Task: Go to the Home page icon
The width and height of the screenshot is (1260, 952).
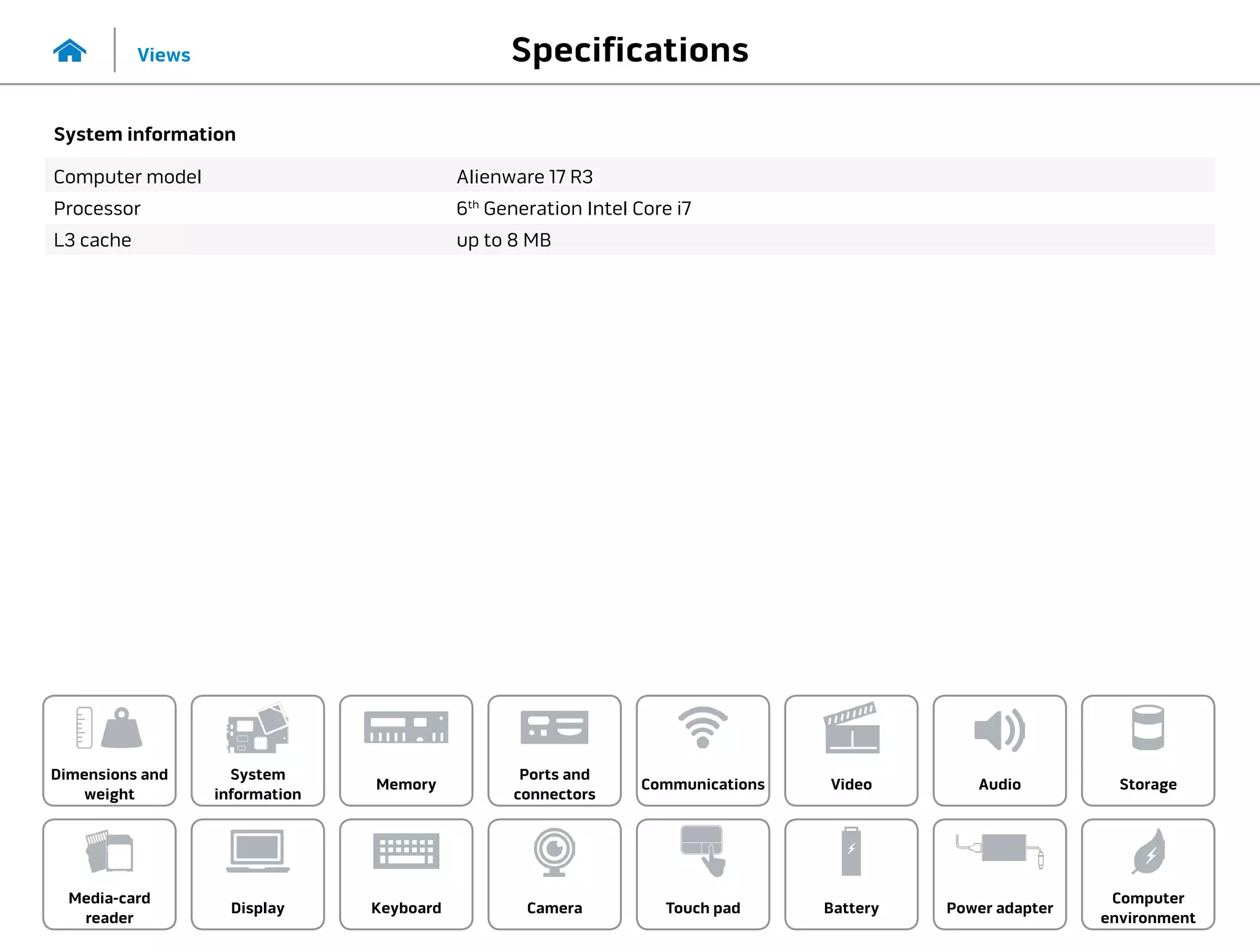Action: (70, 50)
